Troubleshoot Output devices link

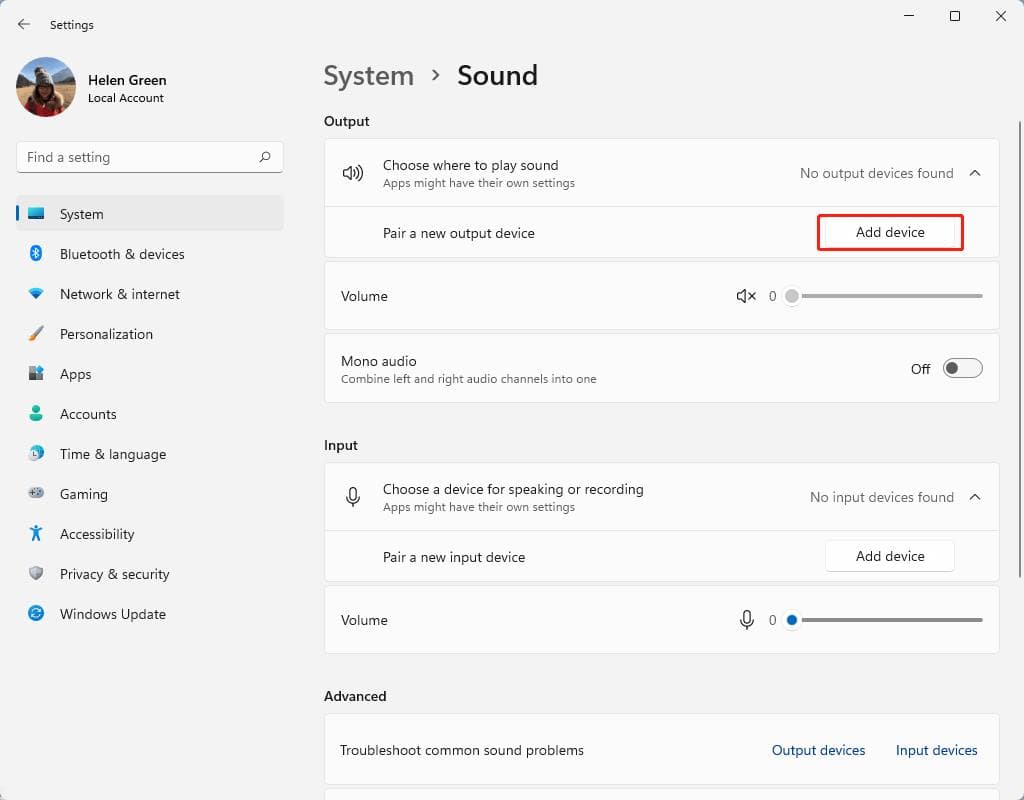click(x=818, y=750)
